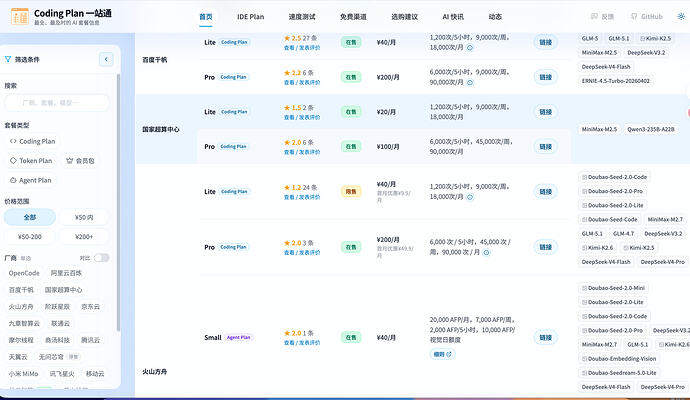Click the Coding Plan site logo icon
The width and height of the screenshot is (690, 400).
coord(20,17)
